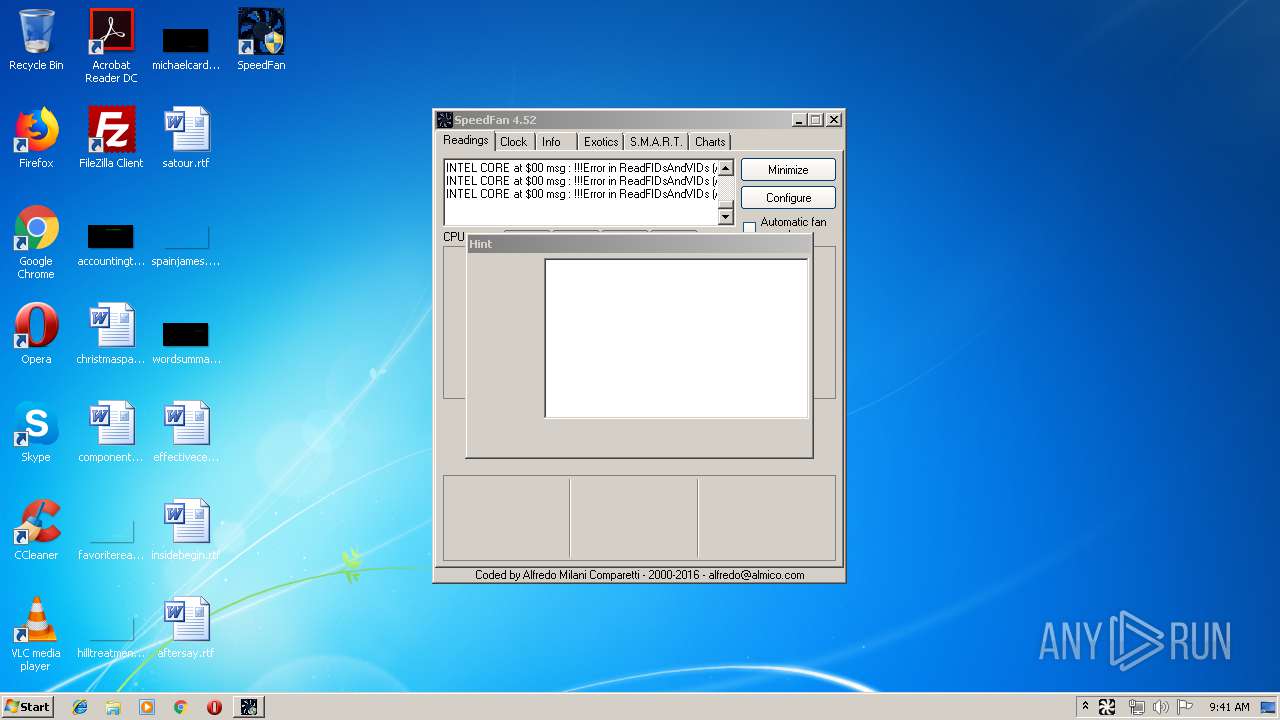Click the log scroll down arrow
This screenshot has height=720, width=1280.
[726, 217]
